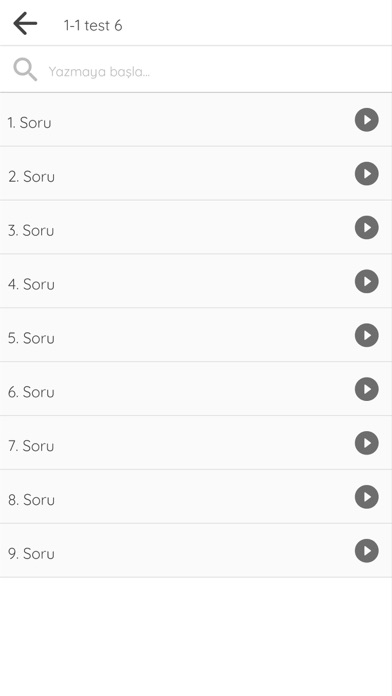Play the 2. Soru video
The width and height of the screenshot is (392, 696).
tap(366, 174)
